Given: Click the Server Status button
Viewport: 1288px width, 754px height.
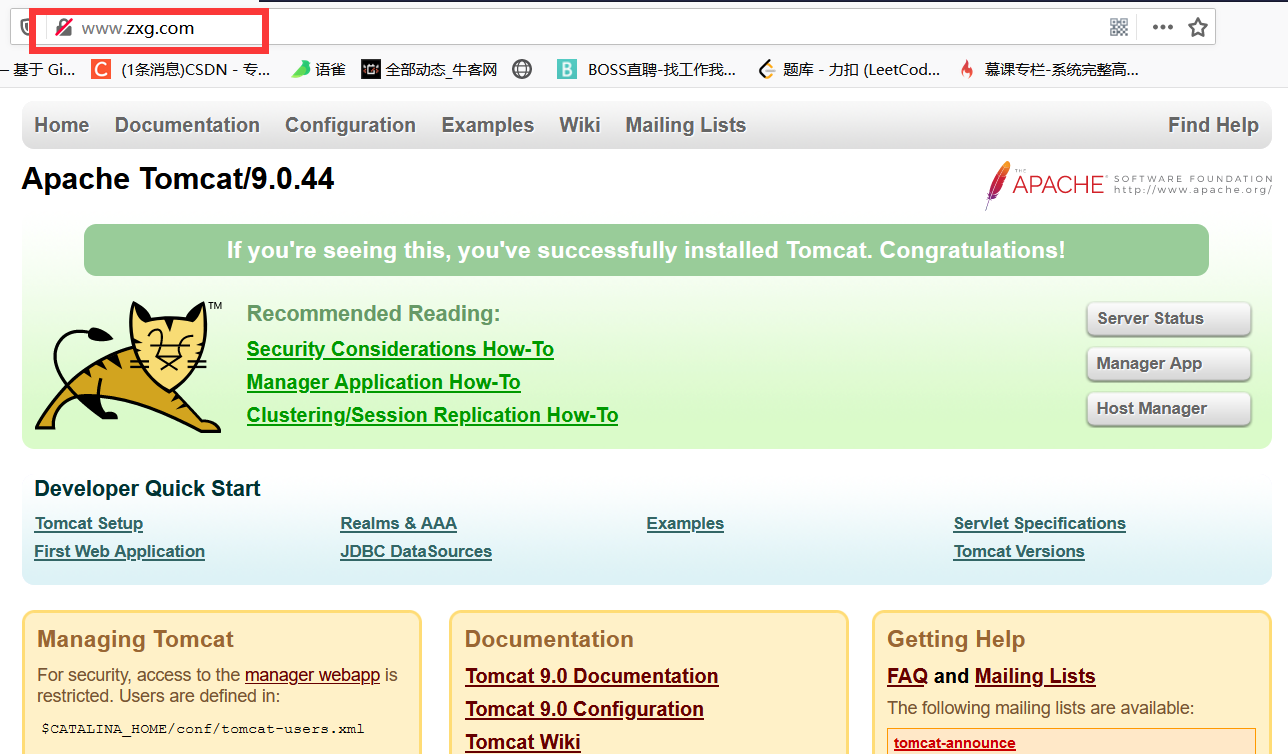Looking at the screenshot, I should pos(1168,319).
